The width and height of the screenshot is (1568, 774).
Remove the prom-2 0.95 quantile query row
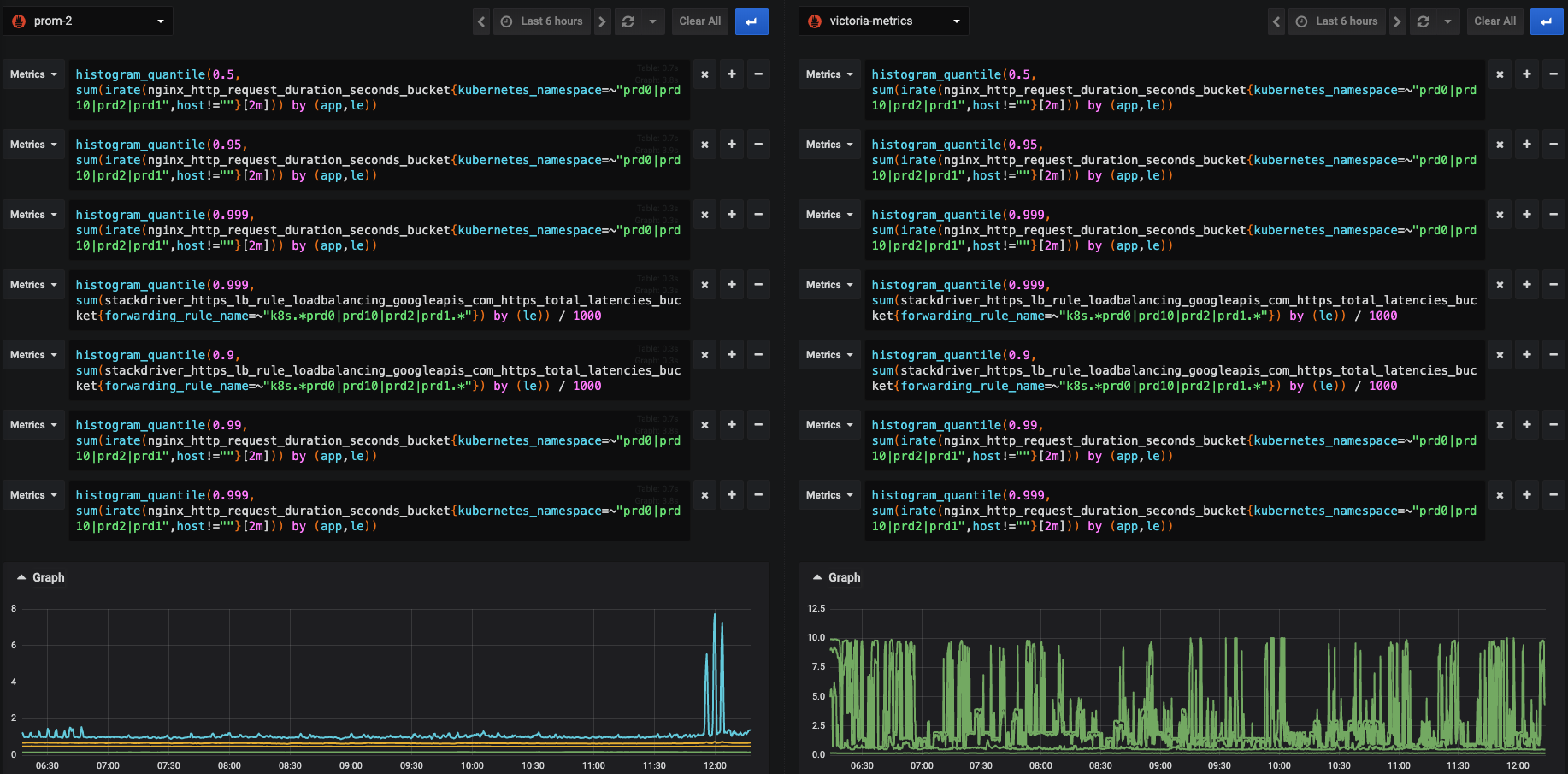[x=758, y=145]
